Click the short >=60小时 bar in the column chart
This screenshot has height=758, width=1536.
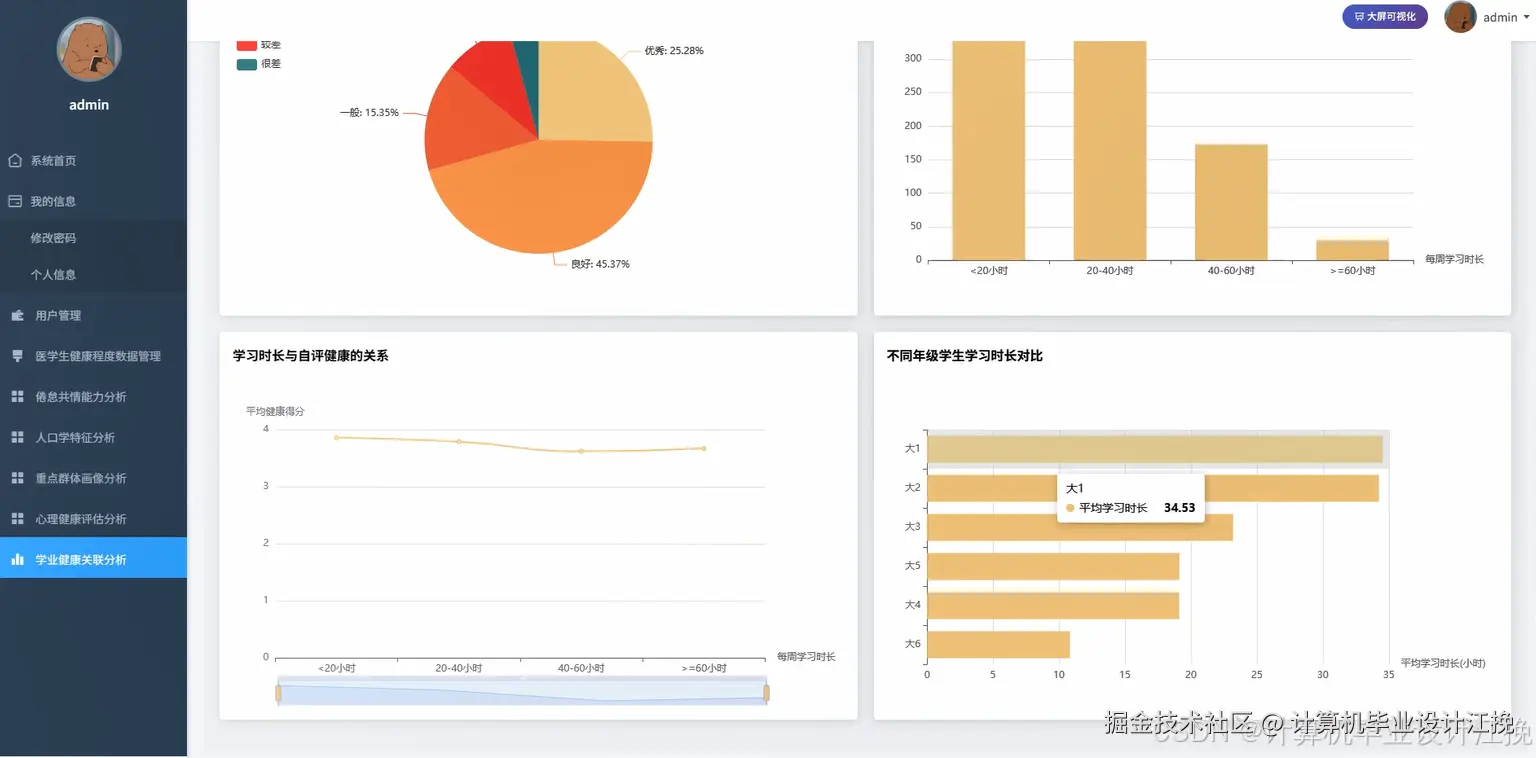click(x=1352, y=250)
